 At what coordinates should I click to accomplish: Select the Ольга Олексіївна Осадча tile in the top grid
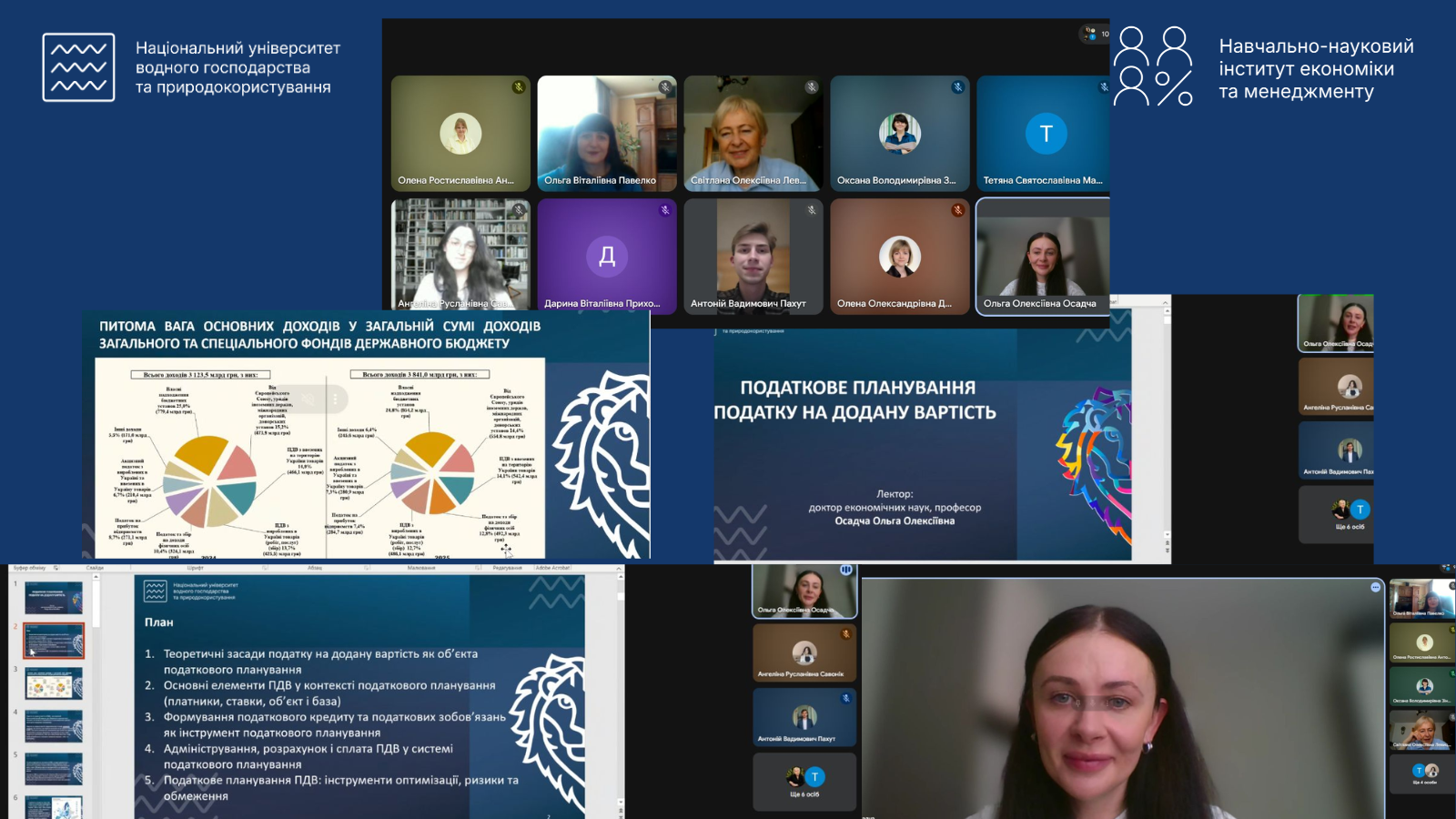click(1043, 257)
